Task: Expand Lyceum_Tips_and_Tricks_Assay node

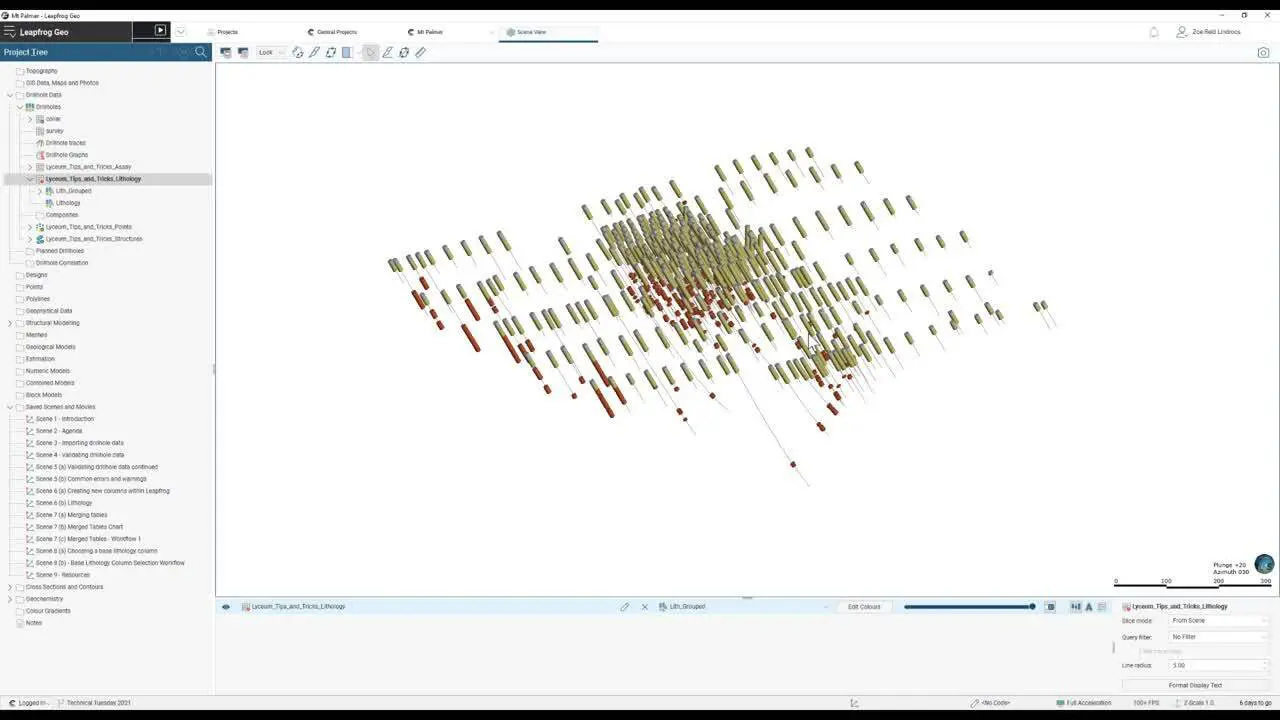Action: pyautogui.click(x=30, y=167)
